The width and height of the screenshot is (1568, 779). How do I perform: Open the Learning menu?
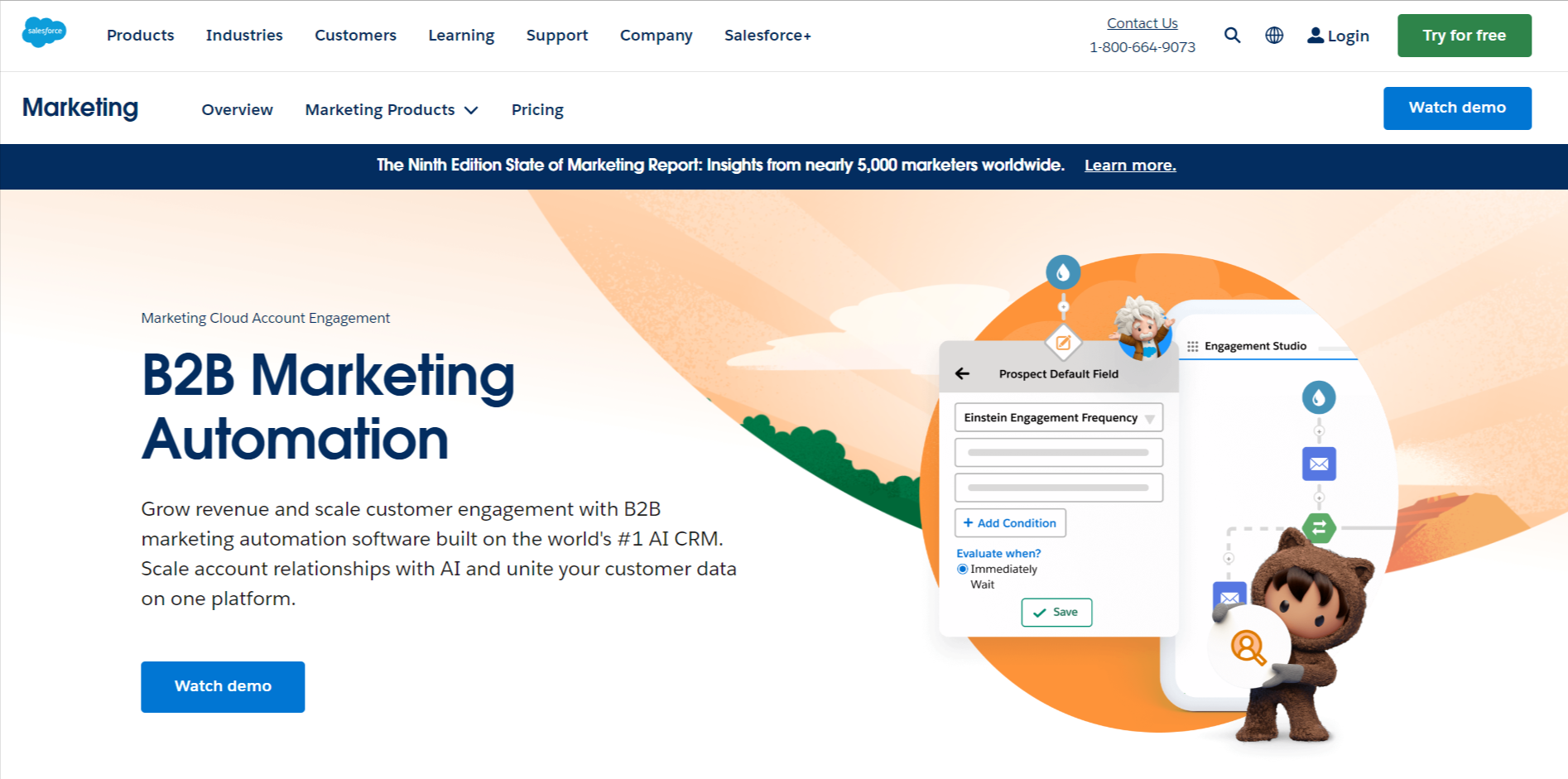click(x=461, y=35)
